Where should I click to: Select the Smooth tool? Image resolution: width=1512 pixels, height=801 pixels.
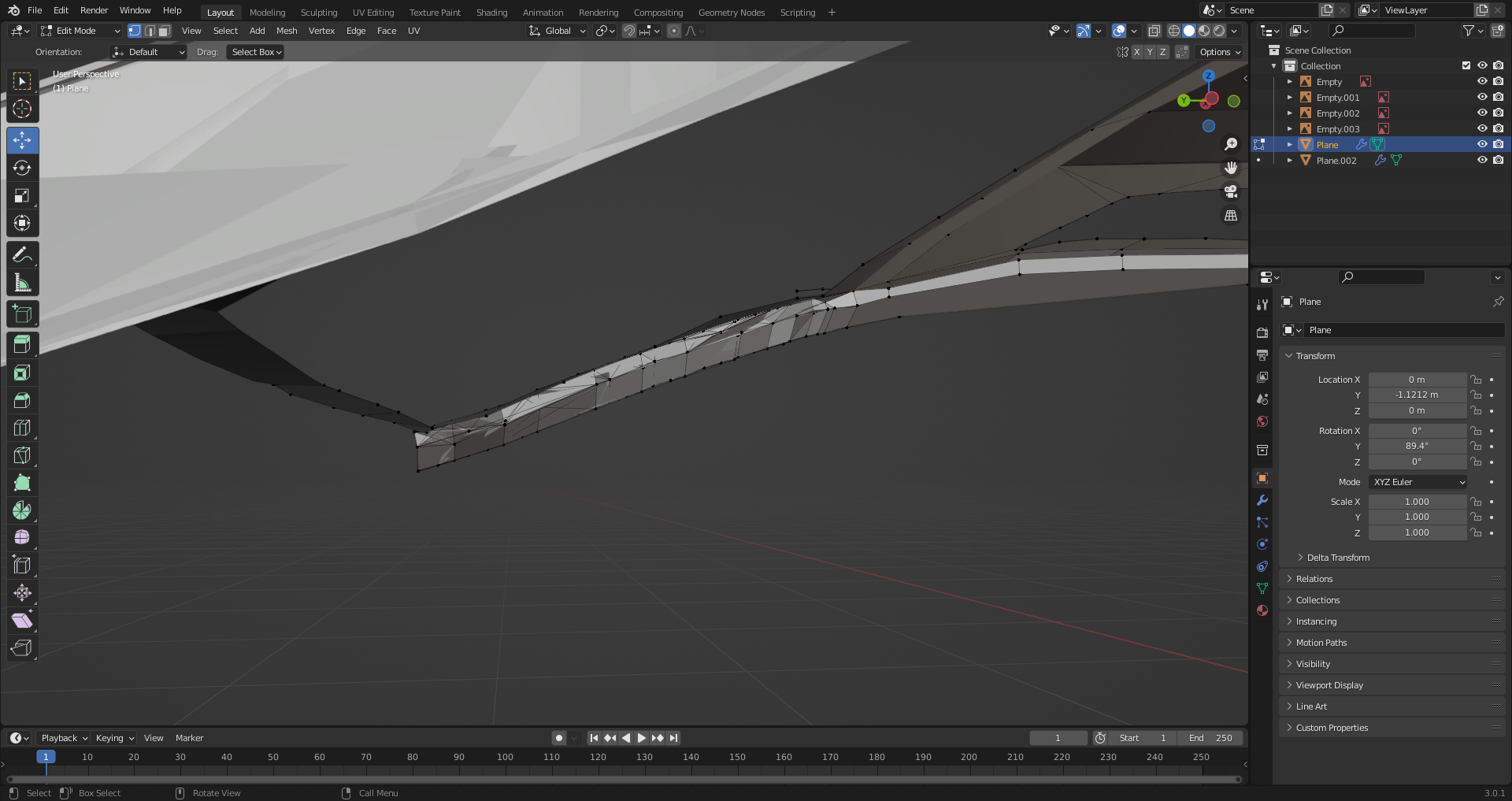(22, 538)
